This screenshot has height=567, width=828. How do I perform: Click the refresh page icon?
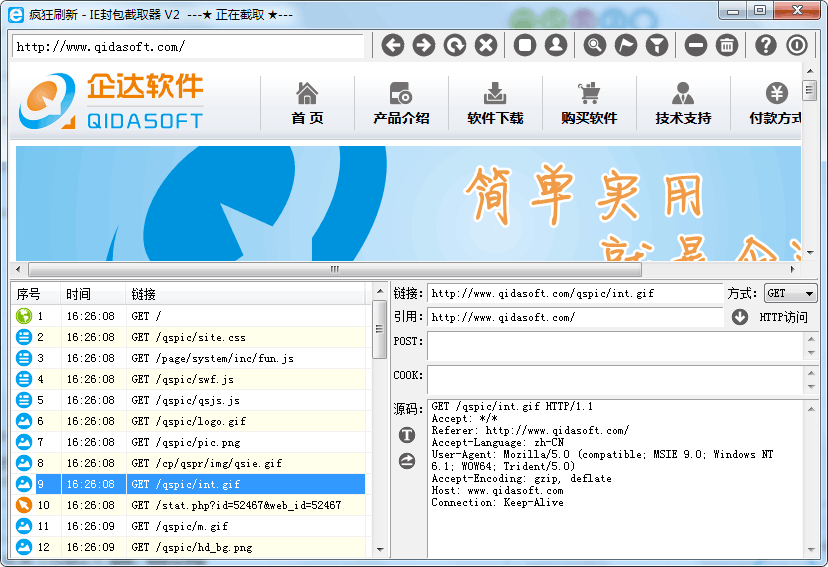coord(455,45)
